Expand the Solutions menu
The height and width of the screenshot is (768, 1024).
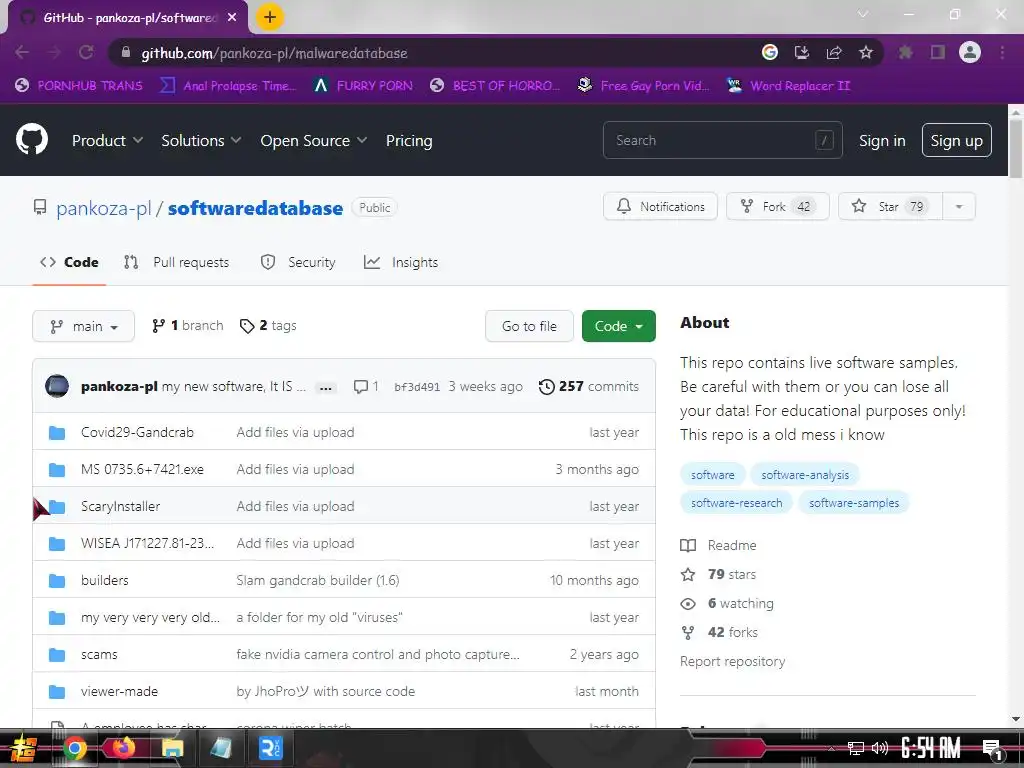point(201,140)
